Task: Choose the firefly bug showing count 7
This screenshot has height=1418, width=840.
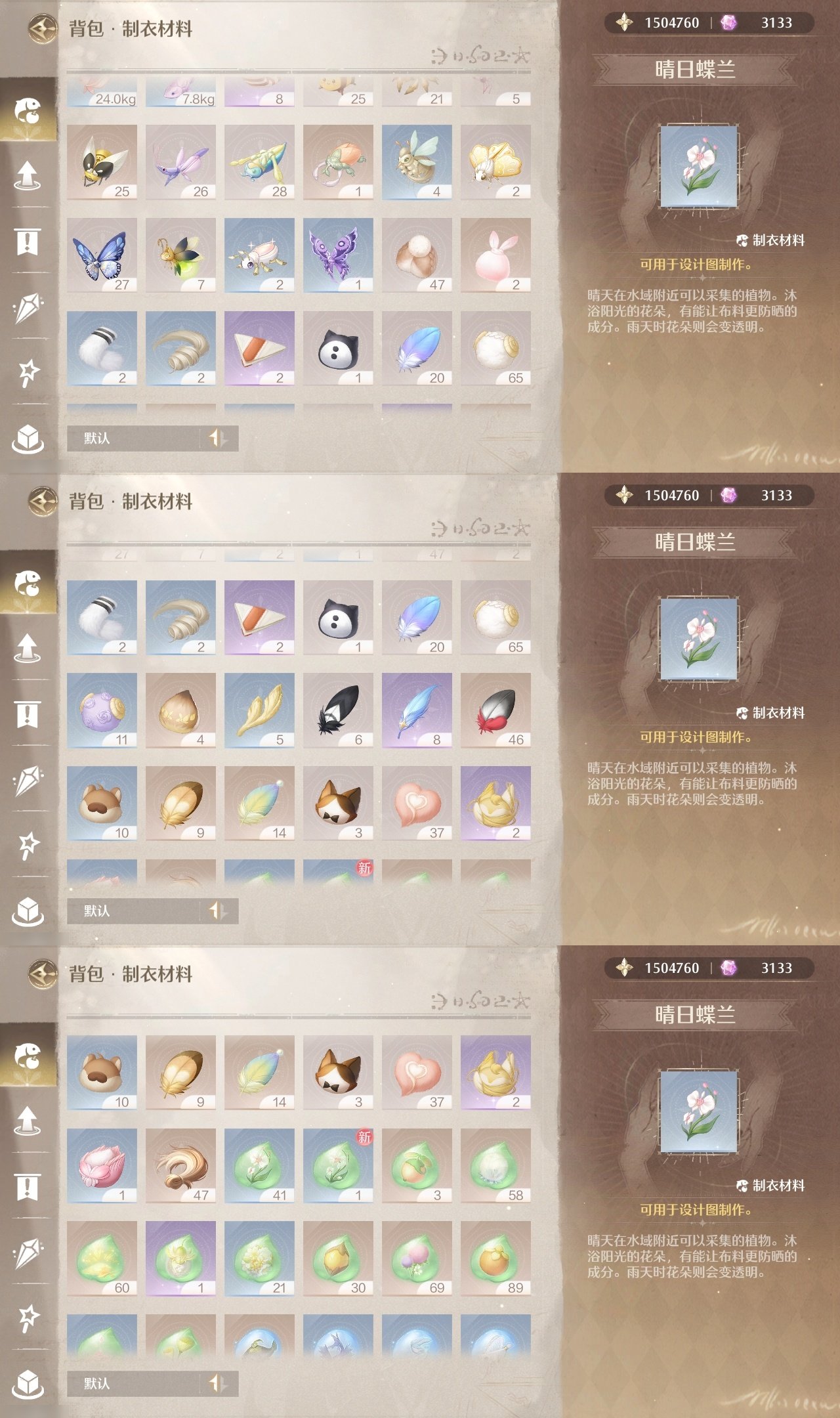Action: tap(180, 255)
